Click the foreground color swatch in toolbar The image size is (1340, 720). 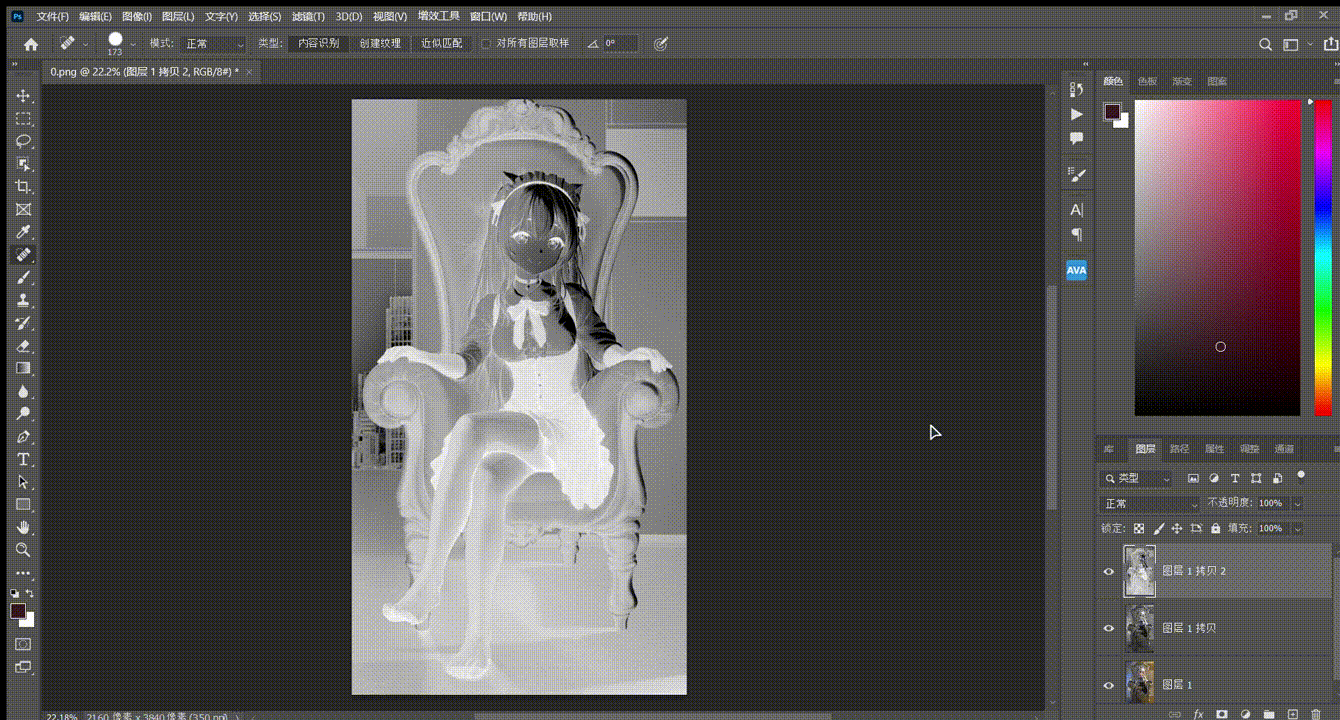click(18, 611)
